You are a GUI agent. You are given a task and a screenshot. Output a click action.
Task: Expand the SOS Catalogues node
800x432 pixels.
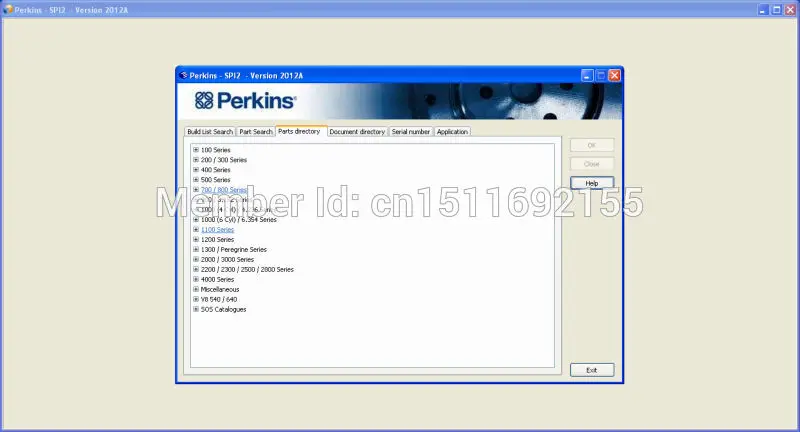click(x=196, y=309)
